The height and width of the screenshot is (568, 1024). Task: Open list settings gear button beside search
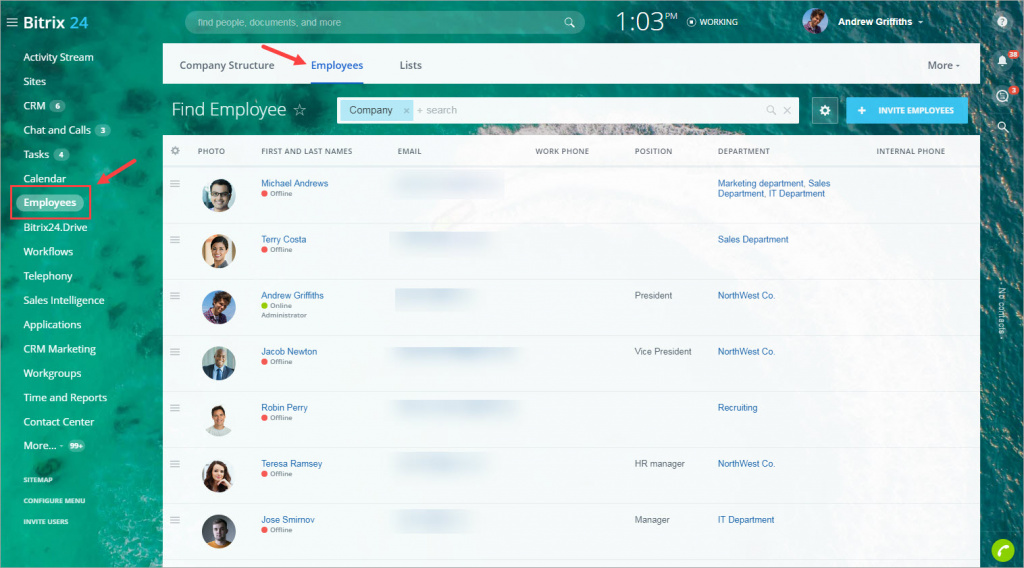tap(825, 110)
